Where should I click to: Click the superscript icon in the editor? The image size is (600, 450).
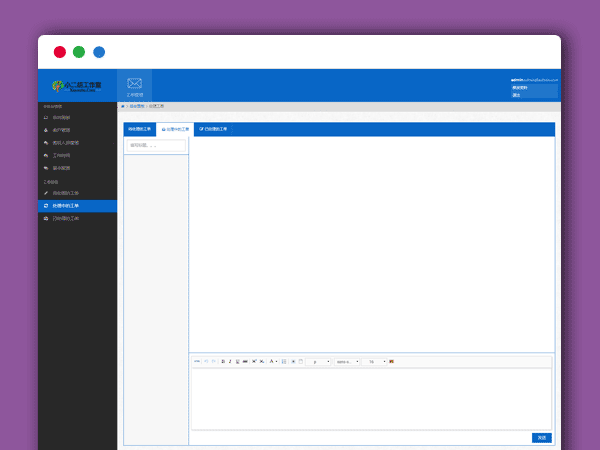254,361
